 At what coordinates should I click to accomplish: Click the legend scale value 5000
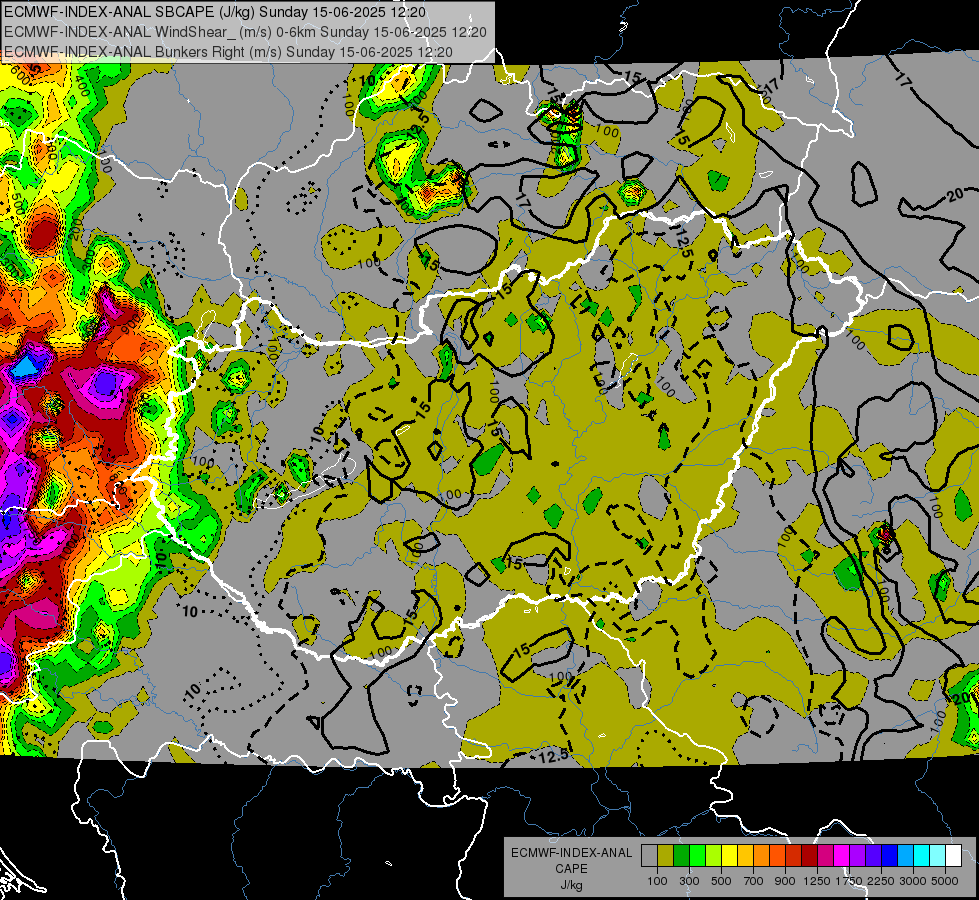(945, 881)
